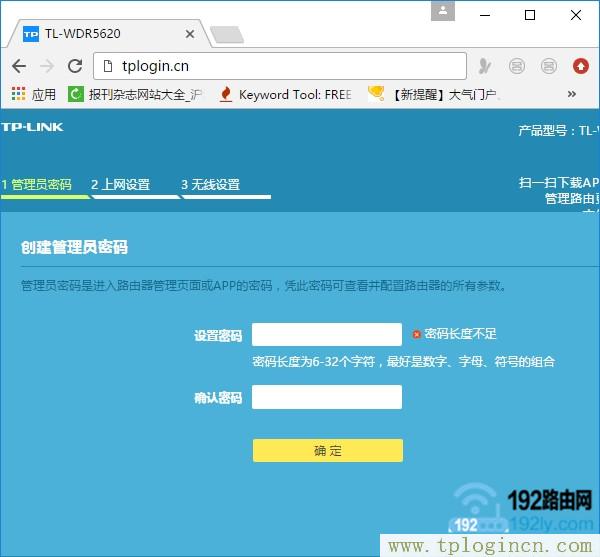The width and height of the screenshot is (600, 557).
Task: Click the 扫一扫下载APP text
Action: point(559,183)
